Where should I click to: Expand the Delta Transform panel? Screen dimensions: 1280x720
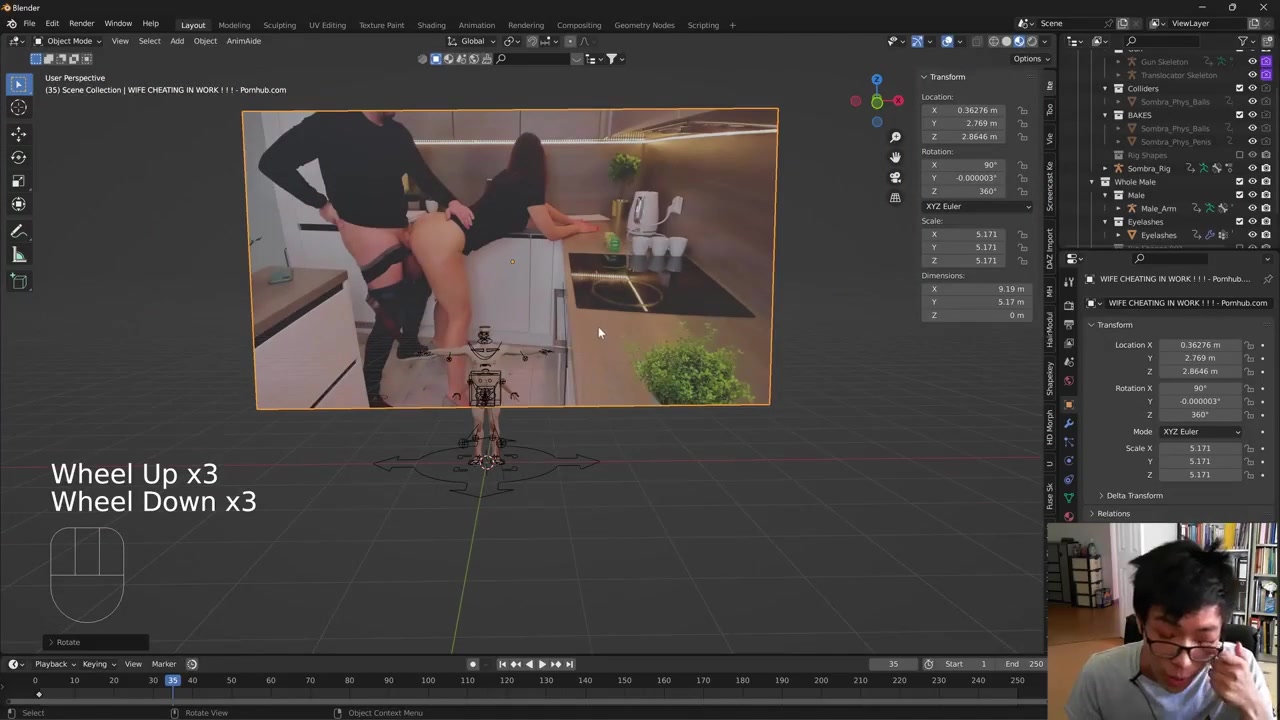[x=1134, y=495]
